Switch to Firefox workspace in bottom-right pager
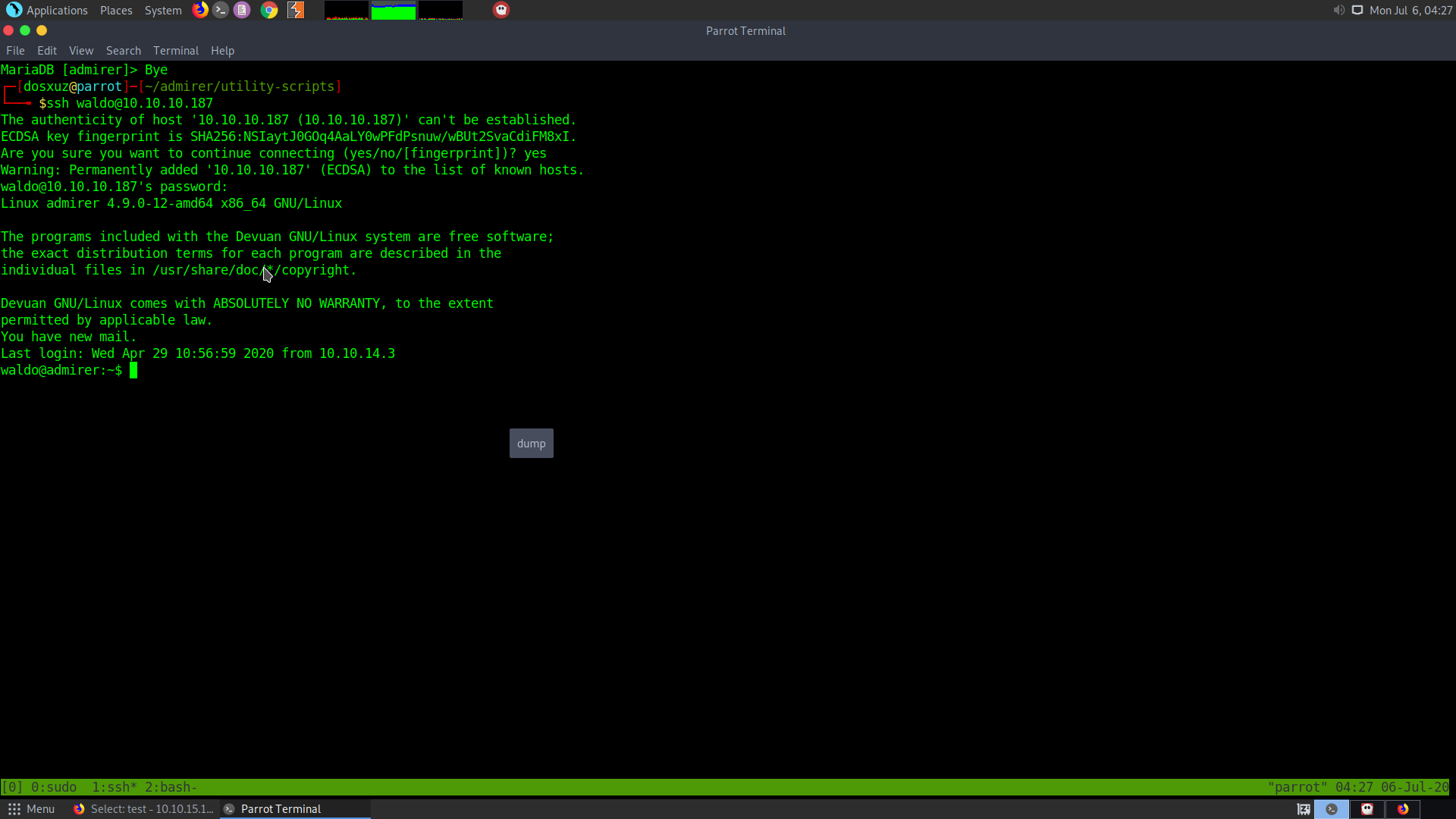Image resolution: width=1456 pixels, height=819 pixels. pyautogui.click(x=1403, y=809)
